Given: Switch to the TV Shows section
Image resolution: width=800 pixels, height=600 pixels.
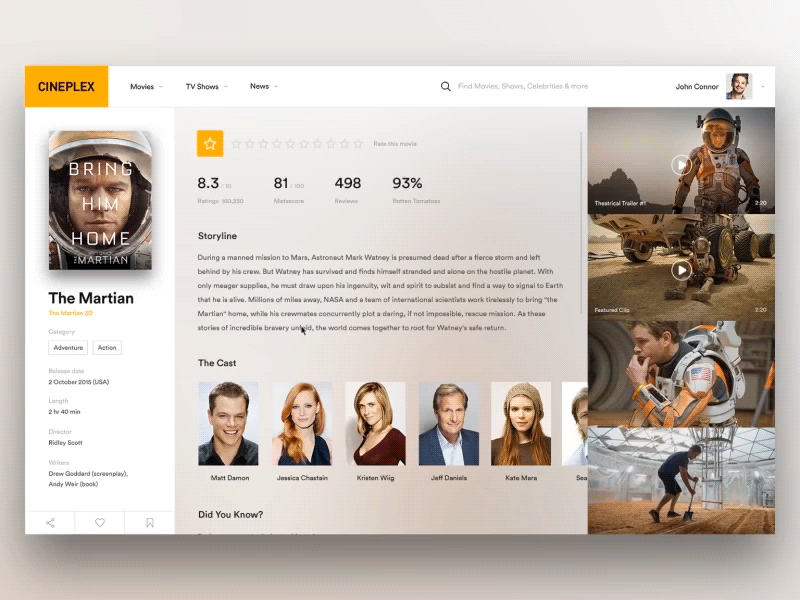Looking at the screenshot, I should 202,87.
